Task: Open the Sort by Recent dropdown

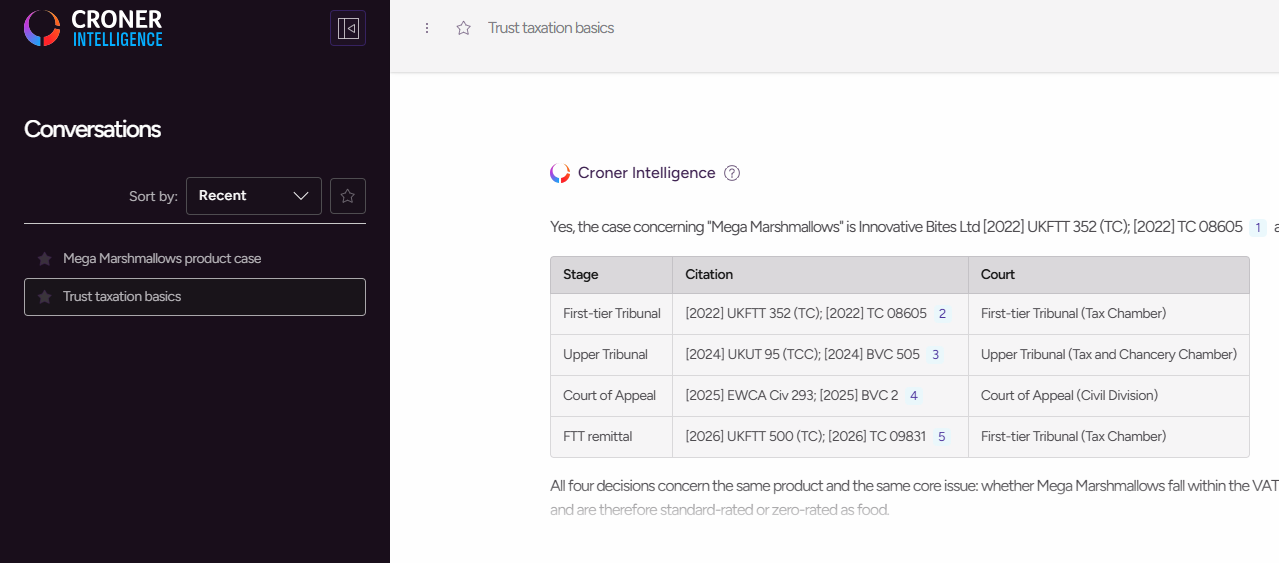Action: (254, 196)
